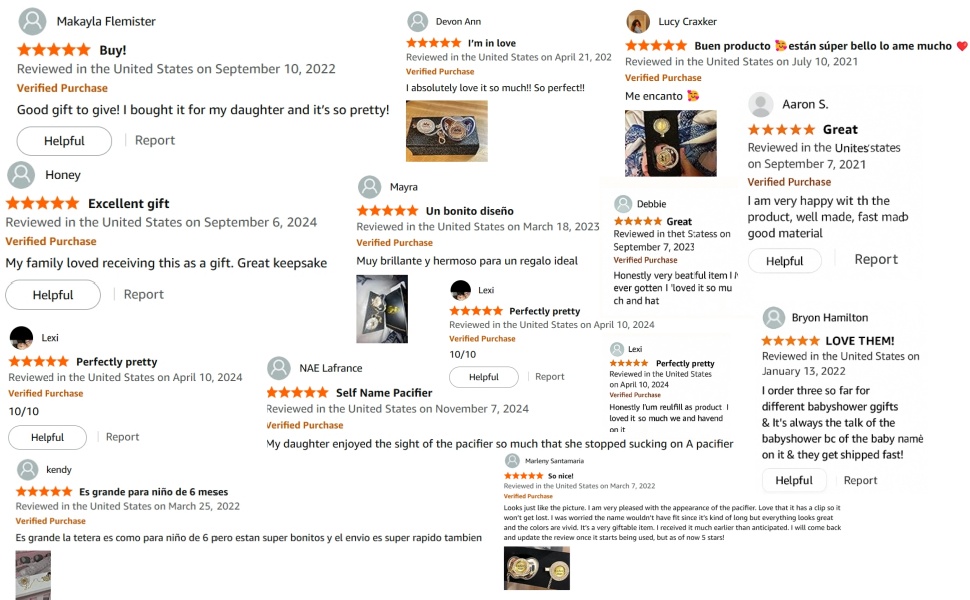
Task: Click Makayla Flemister's profile avatar
Action: (x=32, y=21)
